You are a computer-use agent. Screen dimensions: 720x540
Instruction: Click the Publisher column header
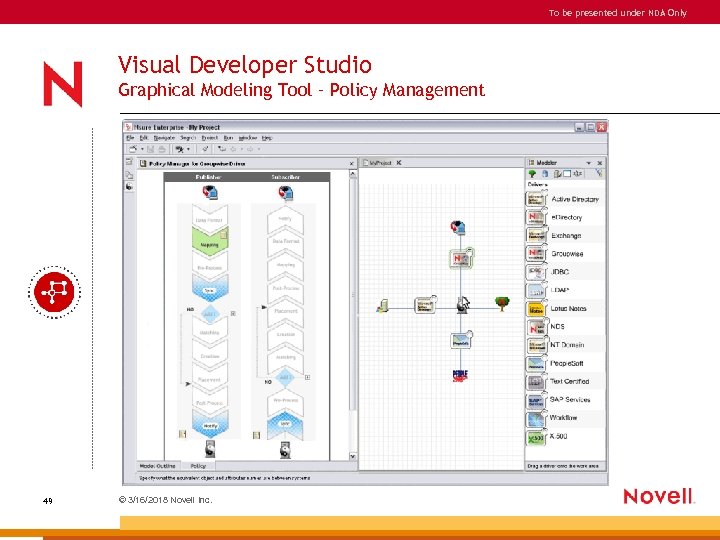click(208, 177)
